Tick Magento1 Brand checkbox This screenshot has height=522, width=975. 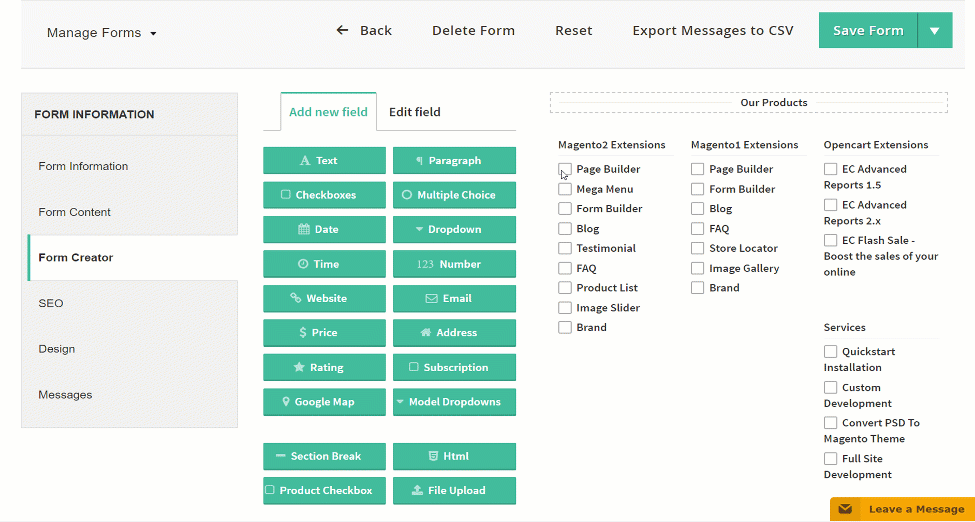[x=698, y=287]
